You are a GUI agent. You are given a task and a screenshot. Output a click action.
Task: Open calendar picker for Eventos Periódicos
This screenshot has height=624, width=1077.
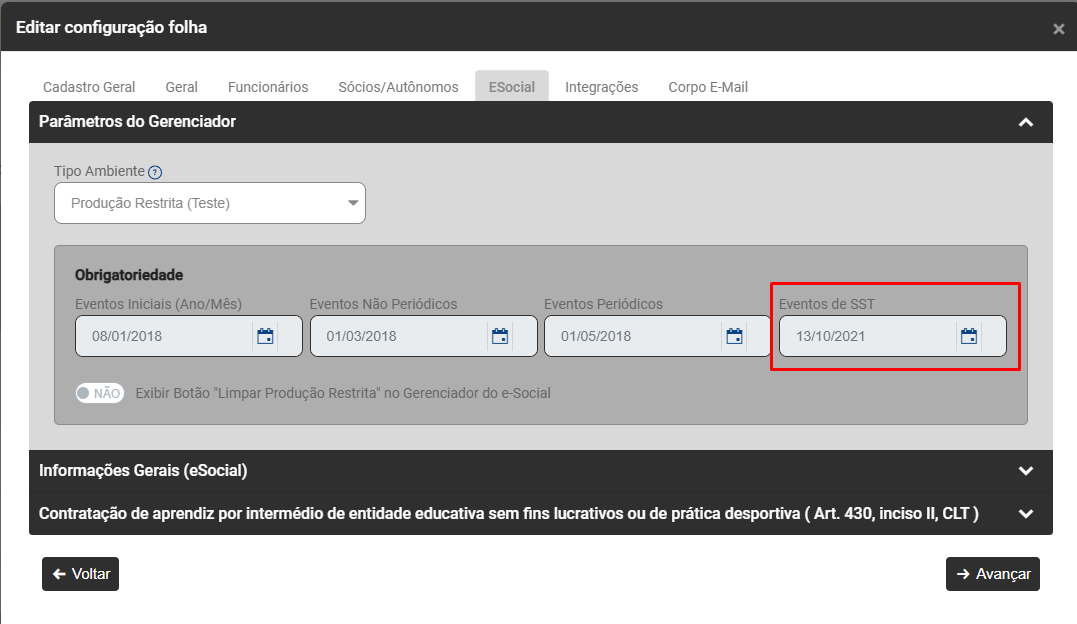pos(734,337)
